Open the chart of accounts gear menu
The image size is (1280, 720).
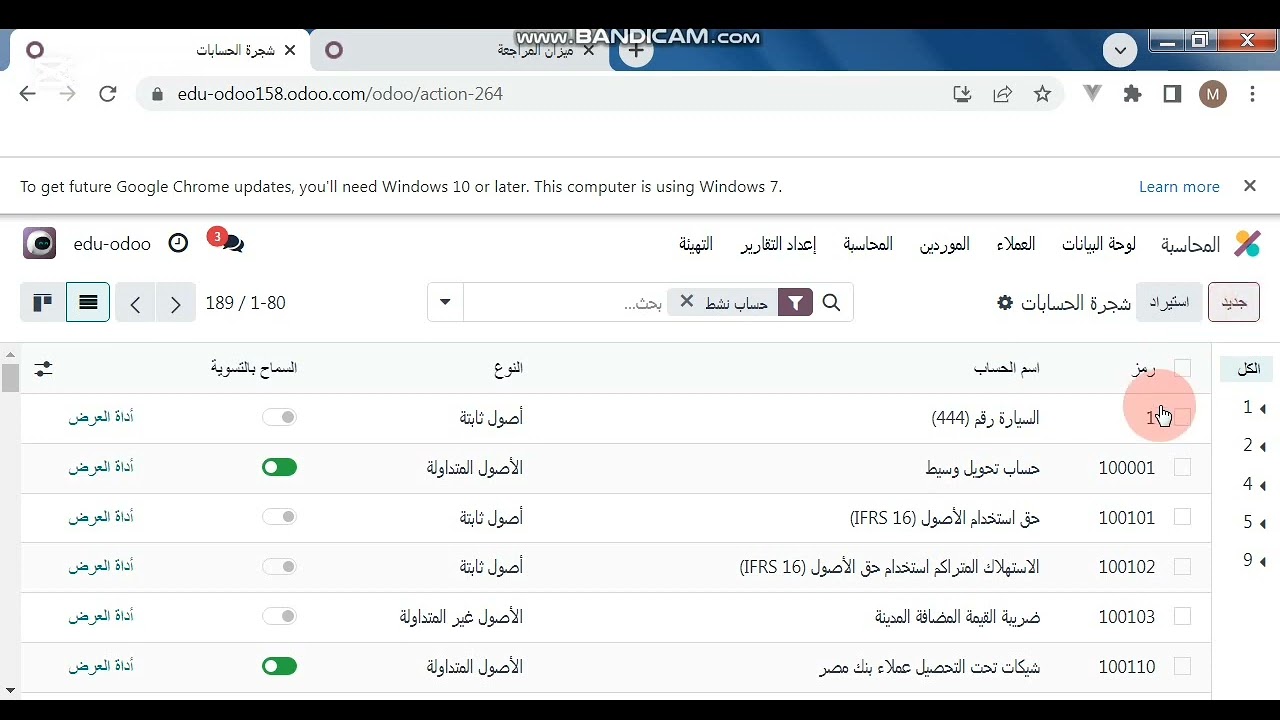click(1005, 303)
